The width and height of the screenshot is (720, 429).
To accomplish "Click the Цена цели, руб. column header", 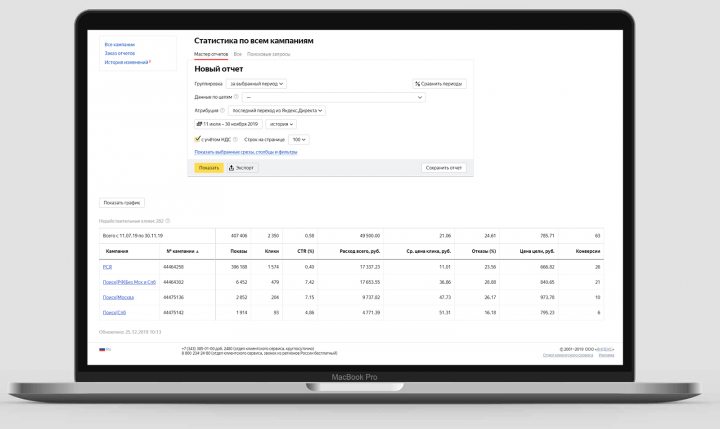I will (x=536, y=251).
